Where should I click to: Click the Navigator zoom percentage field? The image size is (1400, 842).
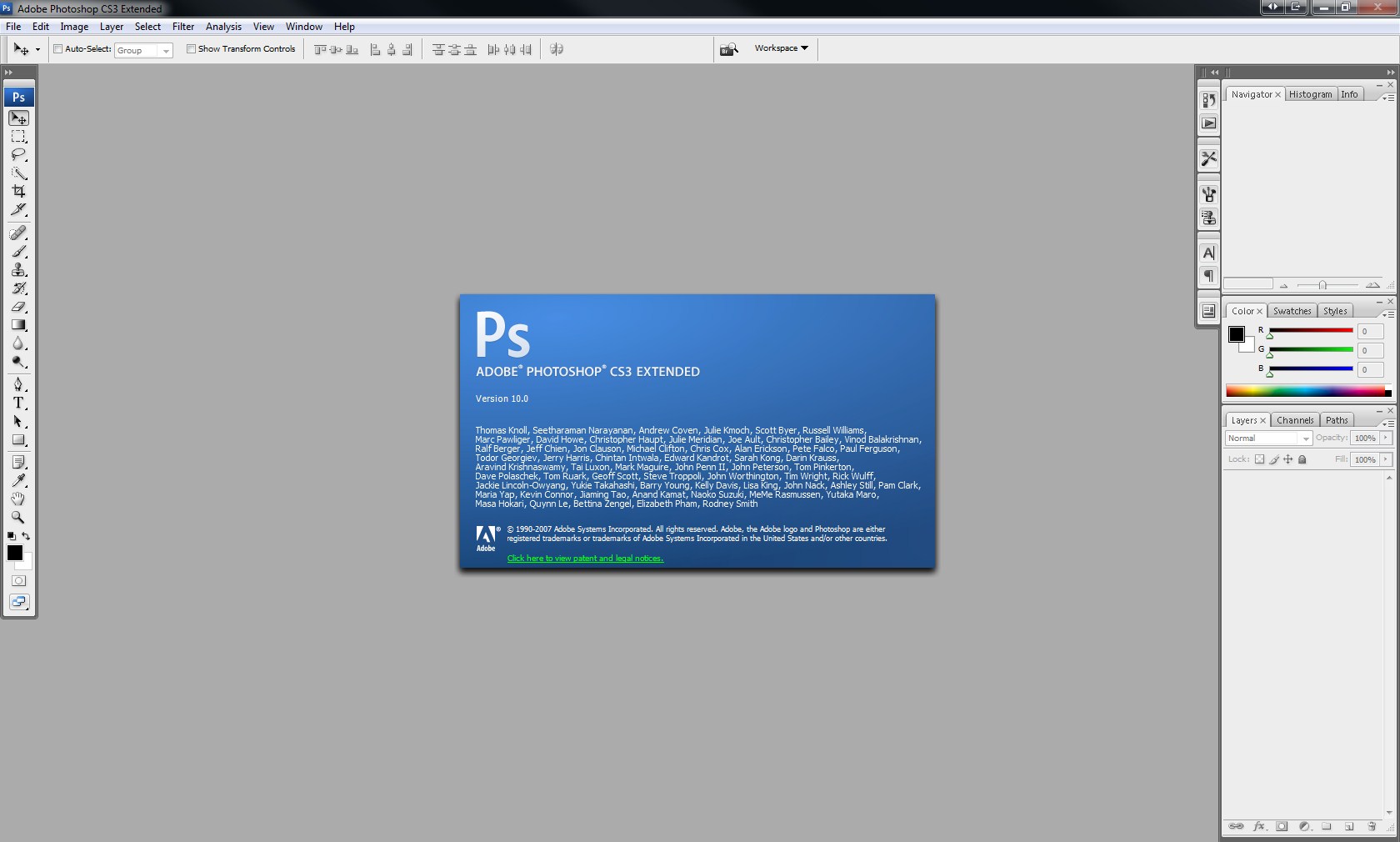[x=1248, y=284]
